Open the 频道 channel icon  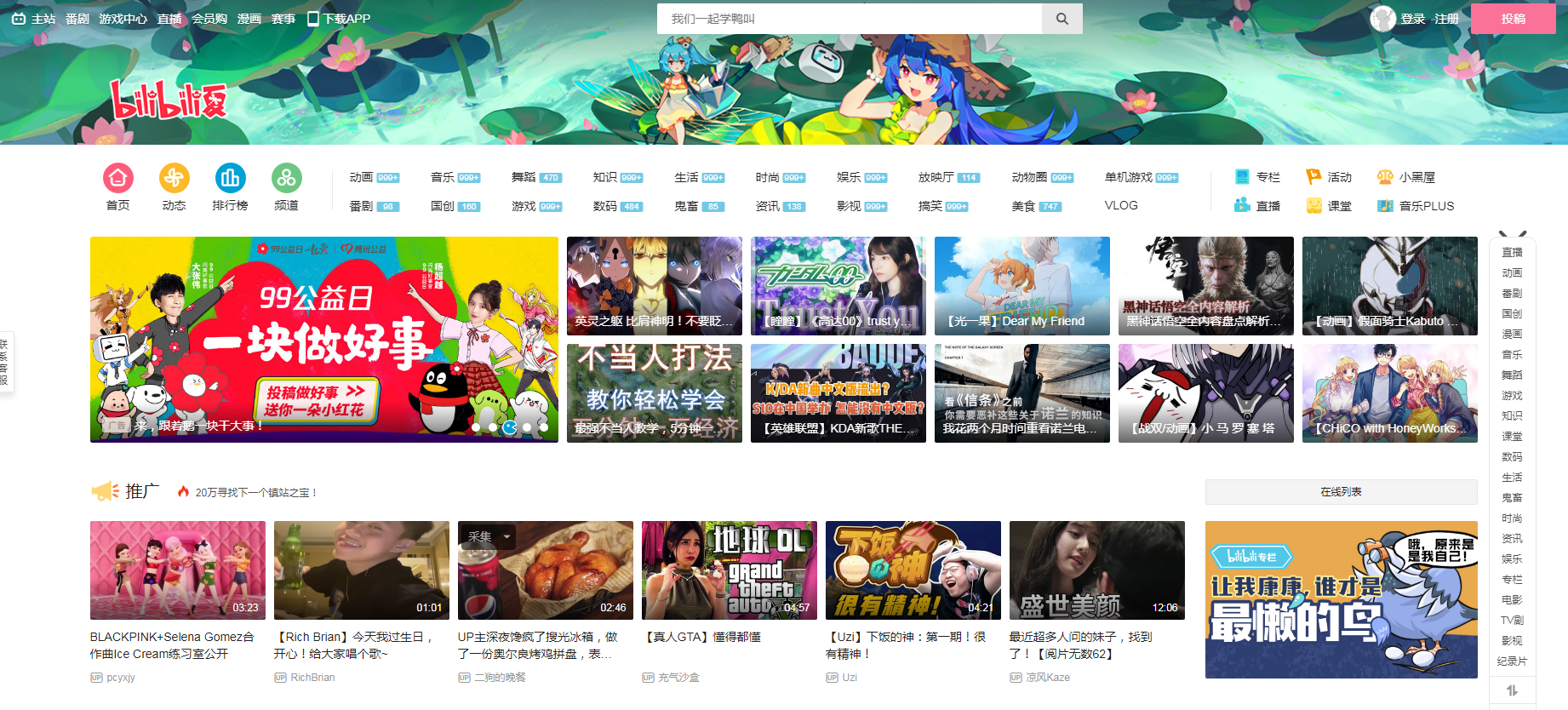pyautogui.click(x=286, y=178)
